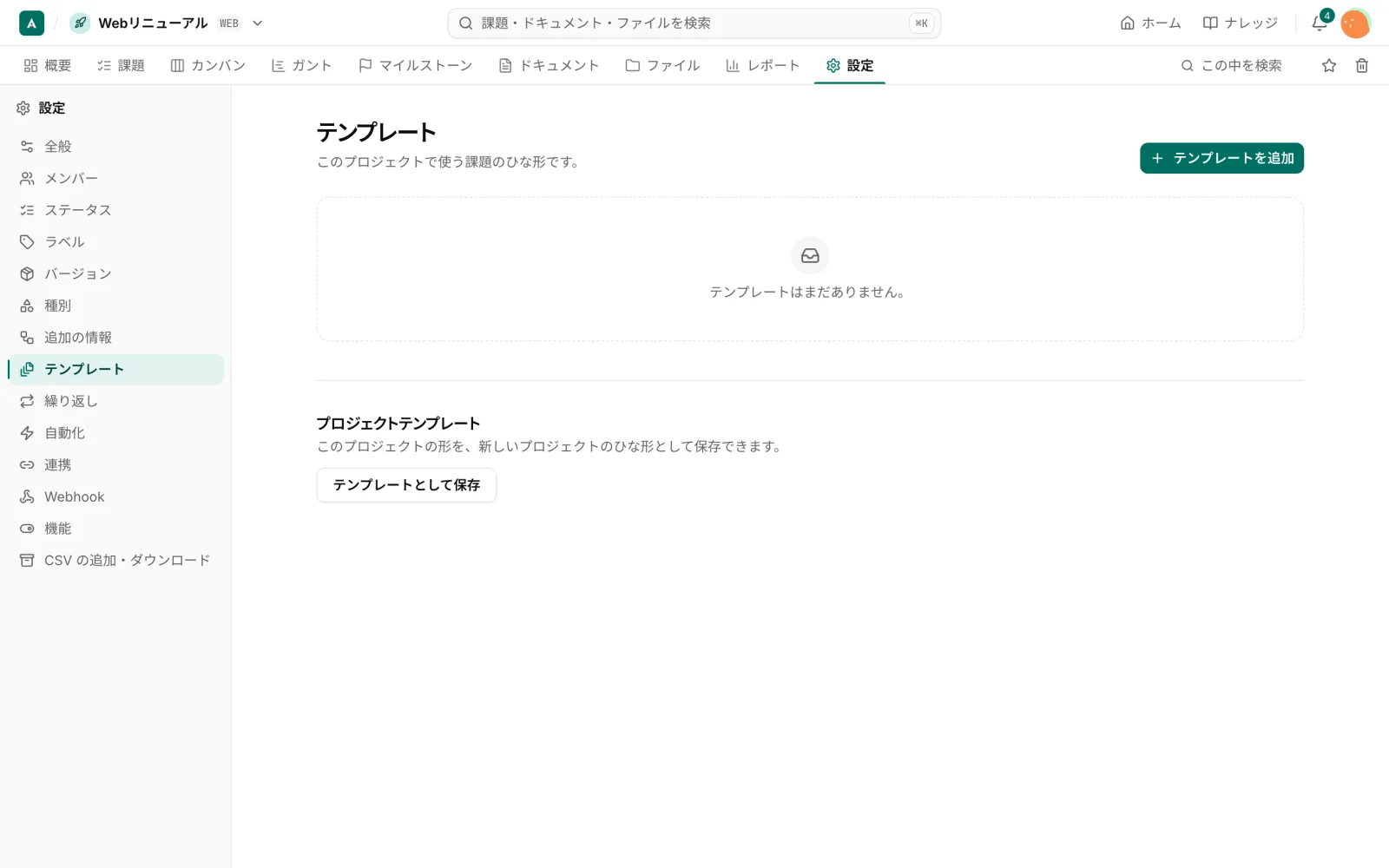This screenshot has width=1389, height=868.
Task: Open 全般 settings in the sidebar
Action: 115,147
